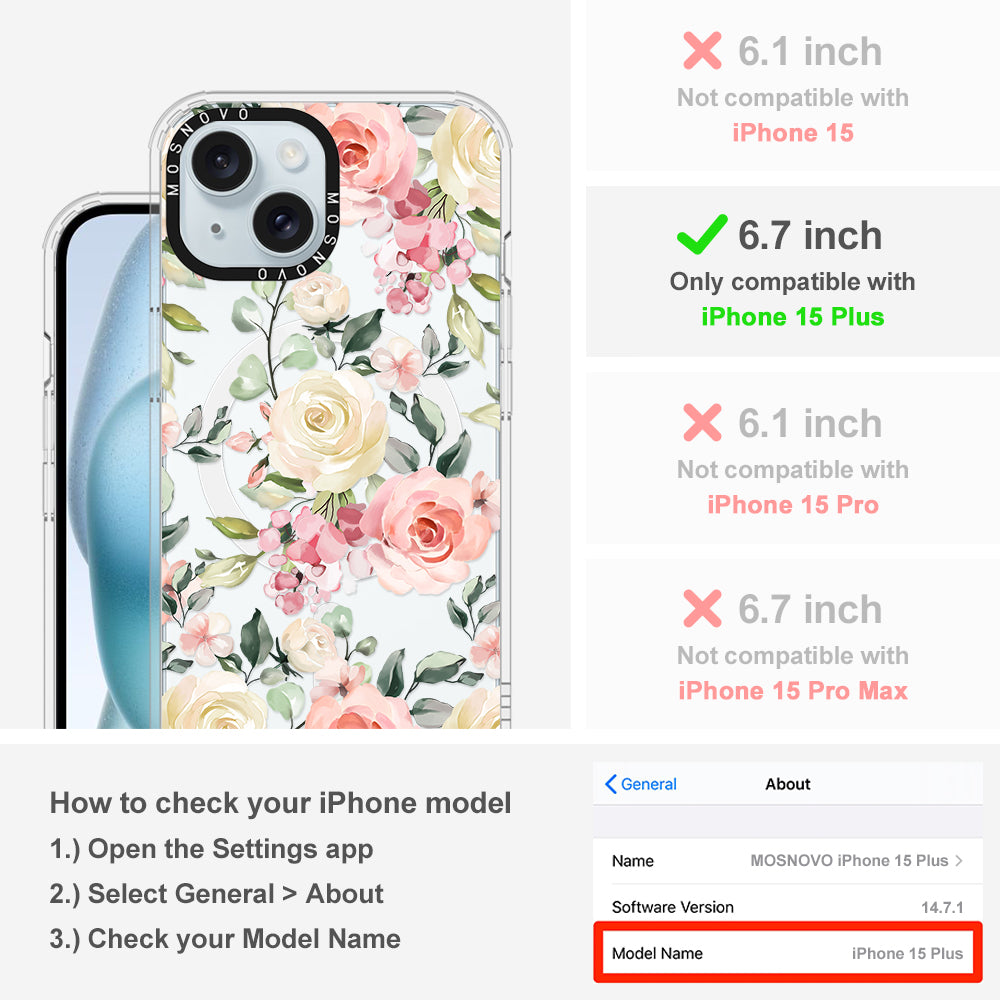The image size is (1000, 1000).
Task: Tap the blue back chevron beside General
Action: (610, 784)
